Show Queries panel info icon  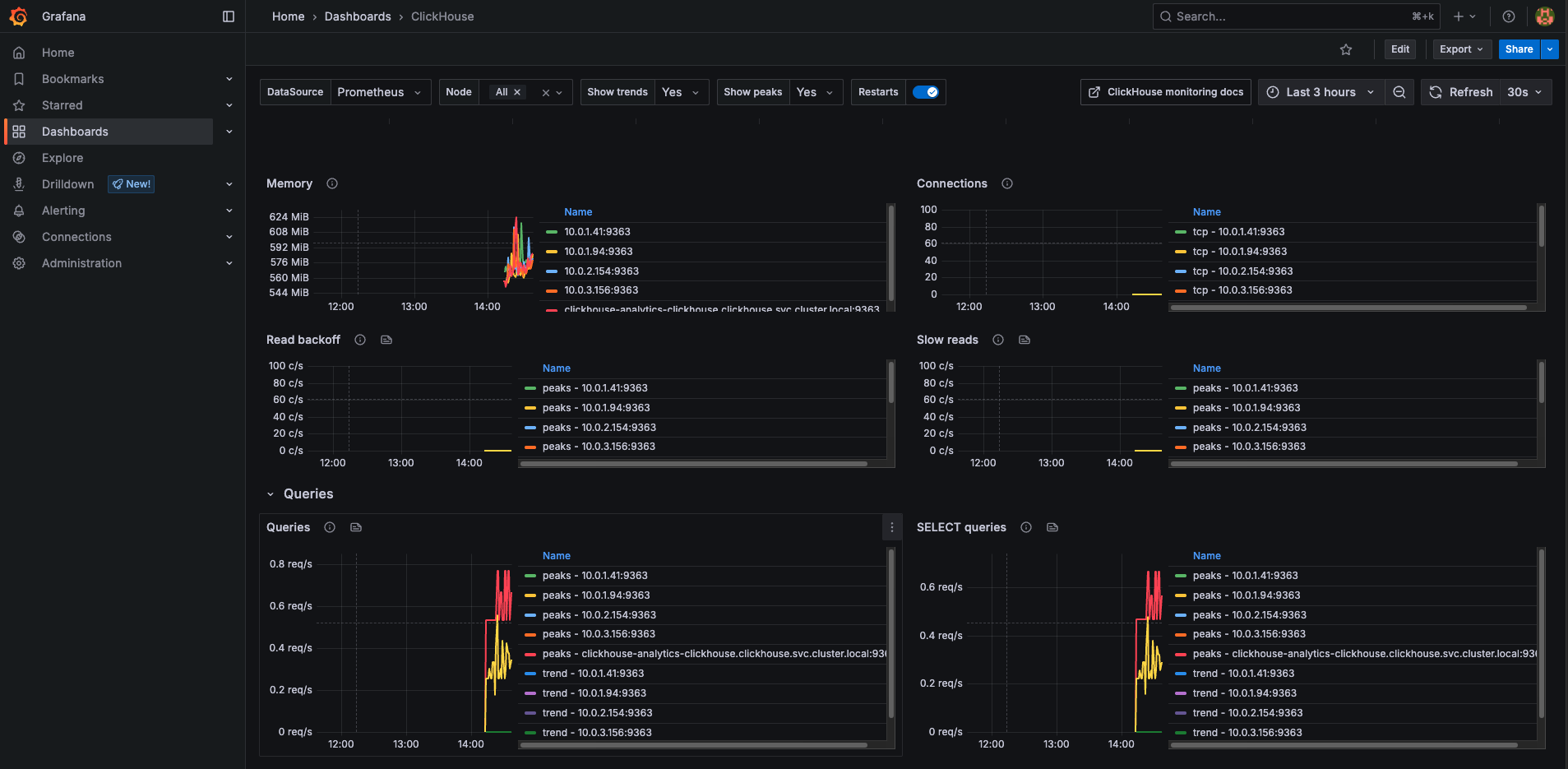click(x=330, y=527)
